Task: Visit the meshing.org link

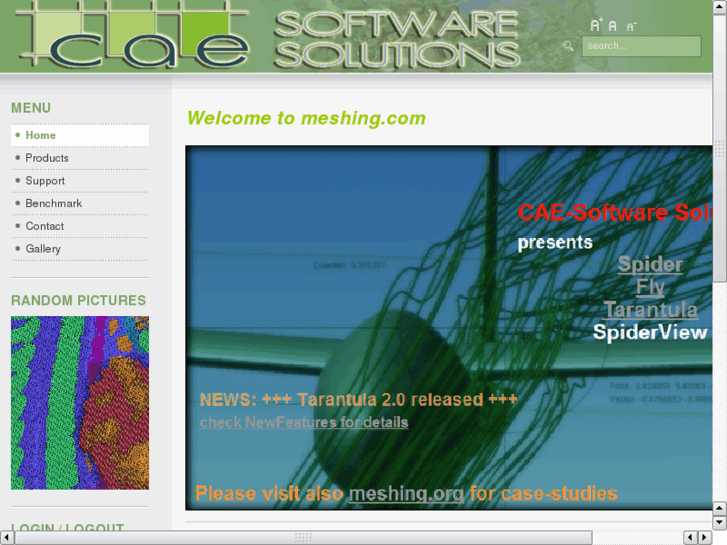Action: tap(406, 494)
